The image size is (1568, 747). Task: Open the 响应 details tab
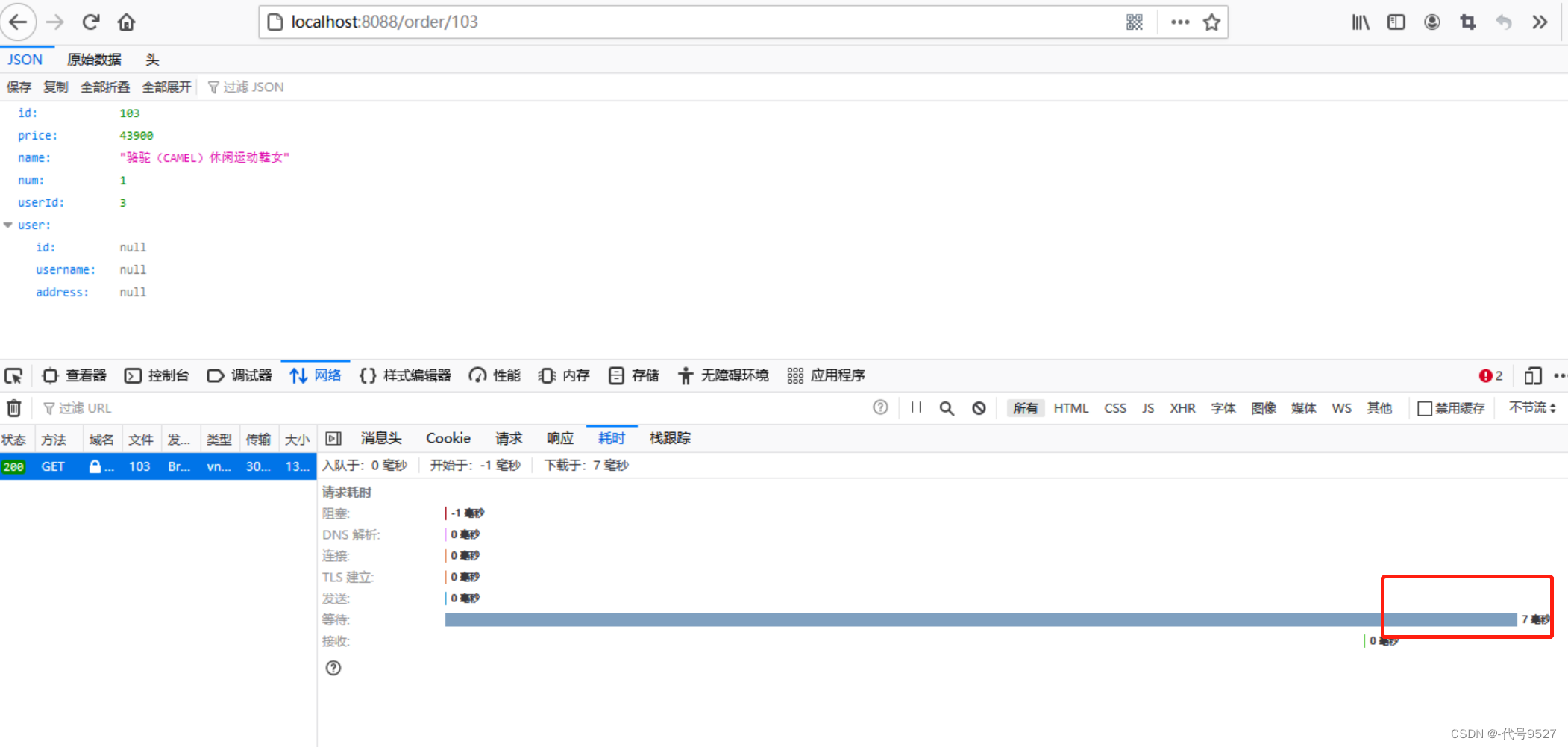click(x=560, y=438)
